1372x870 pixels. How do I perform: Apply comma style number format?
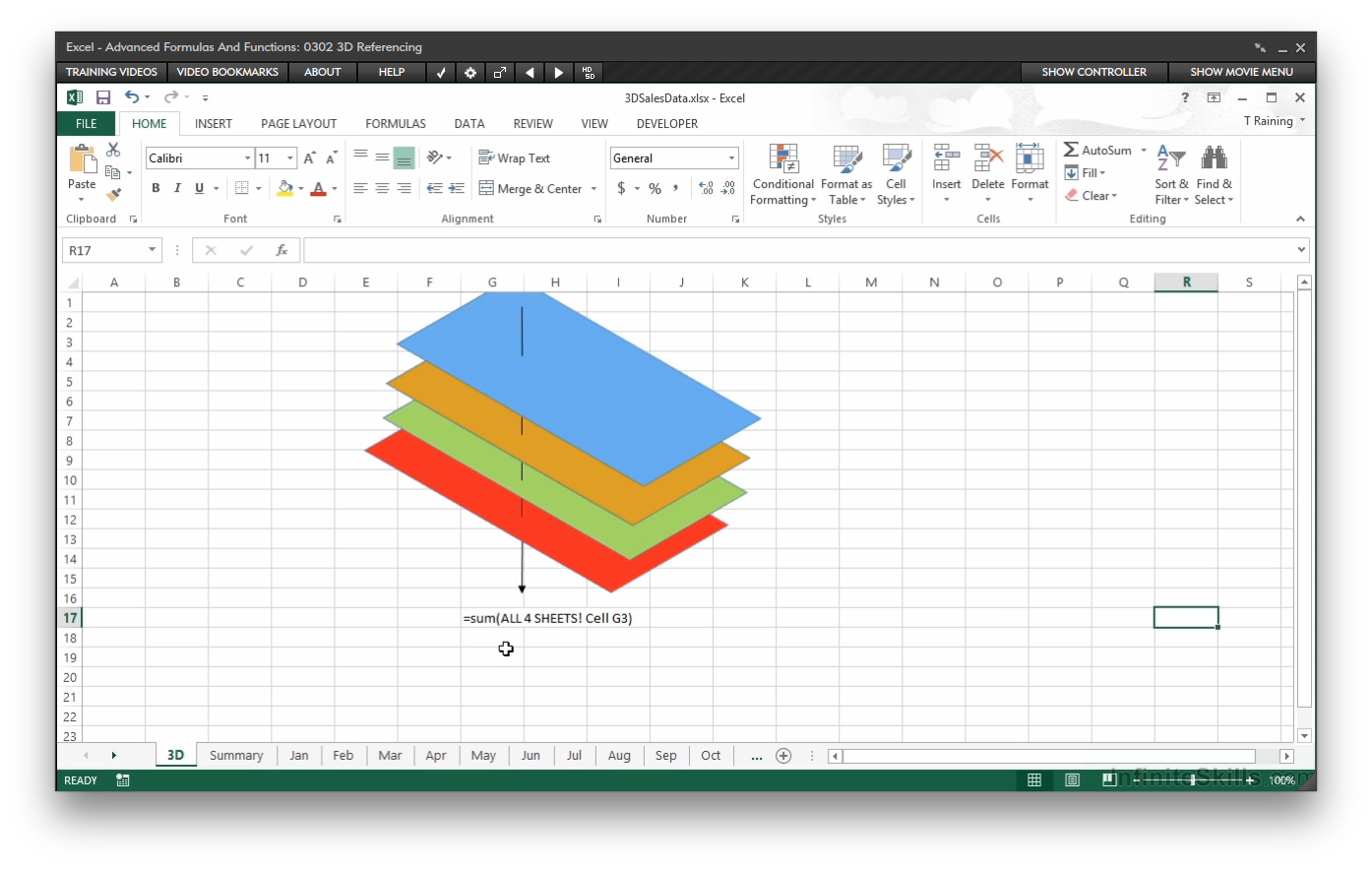coord(675,188)
